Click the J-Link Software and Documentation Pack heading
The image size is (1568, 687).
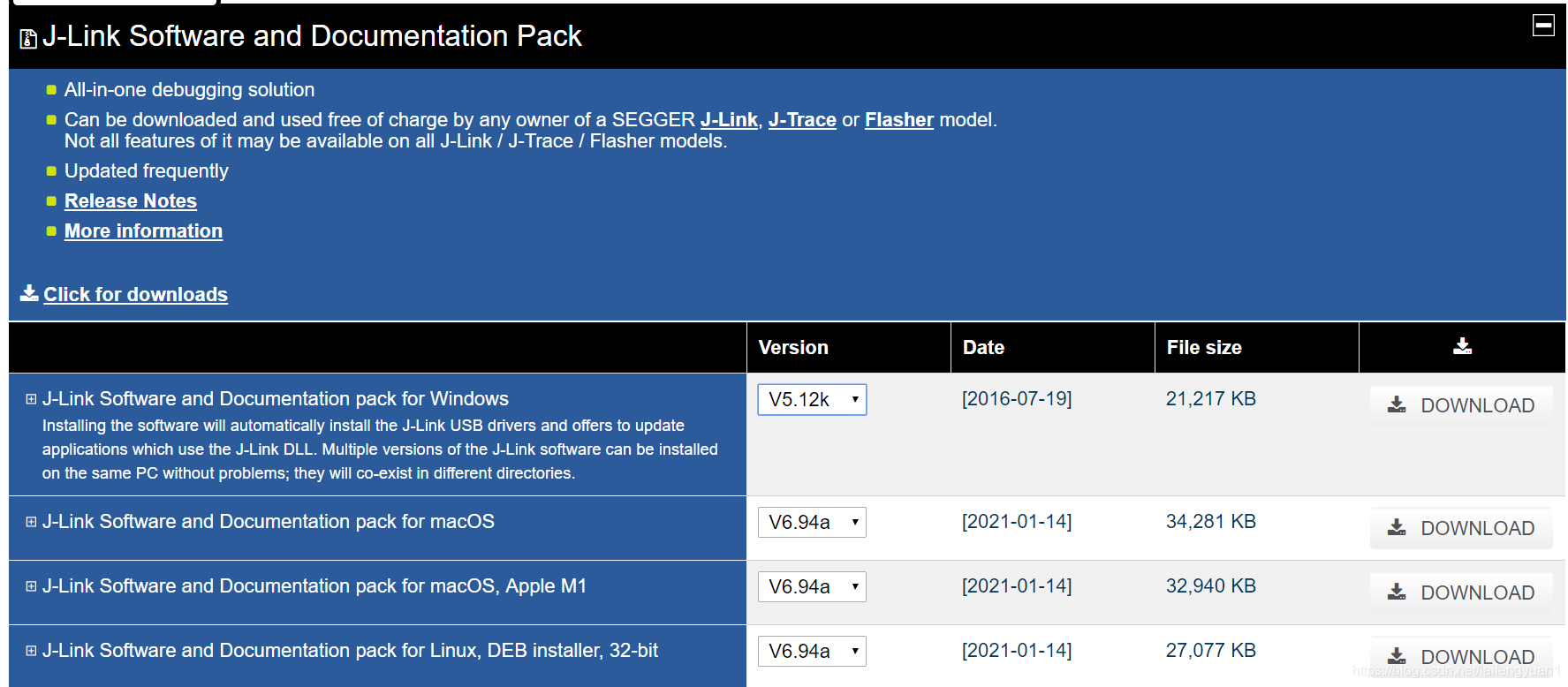click(312, 36)
